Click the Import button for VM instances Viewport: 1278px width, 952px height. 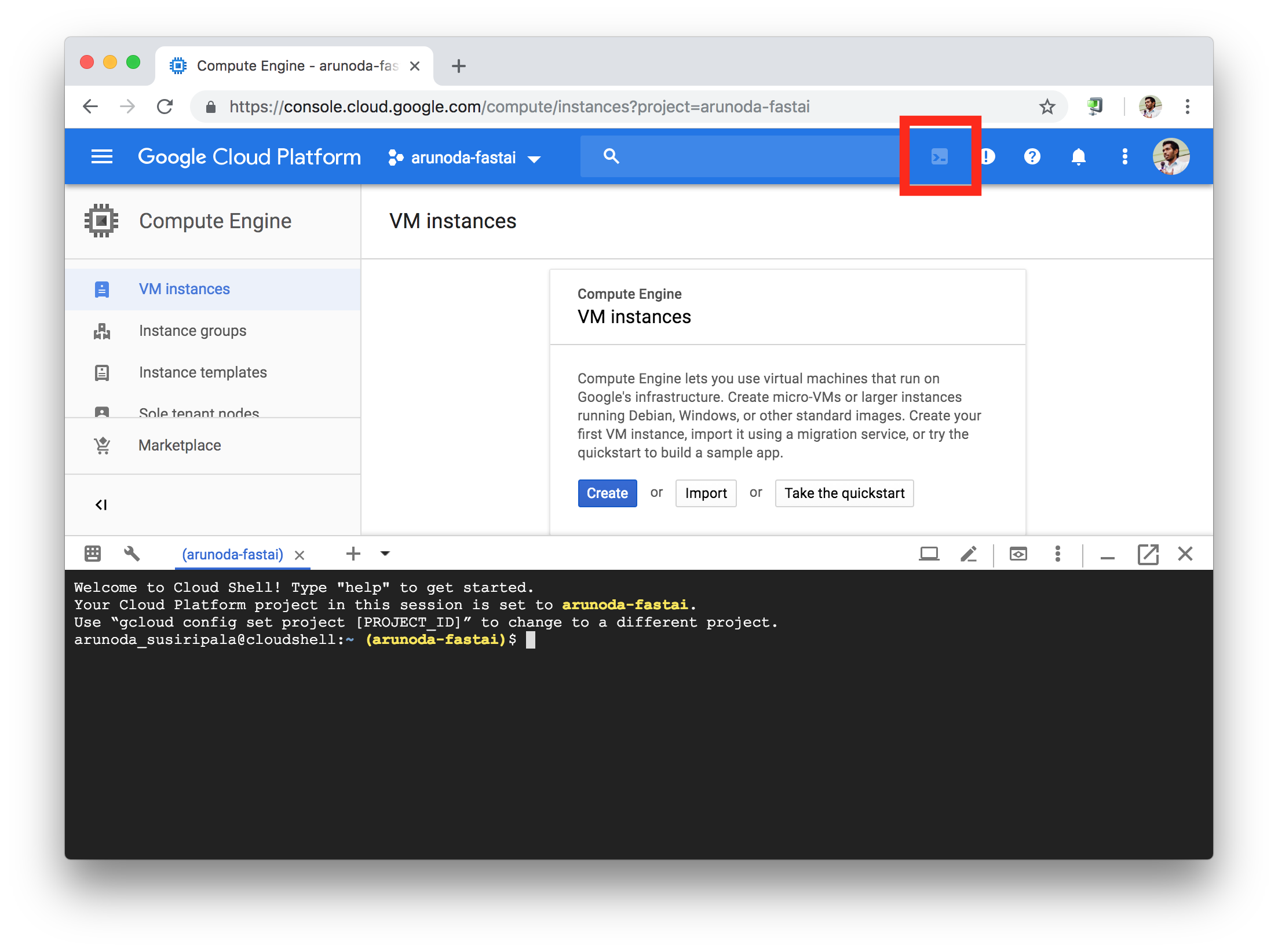coord(706,493)
